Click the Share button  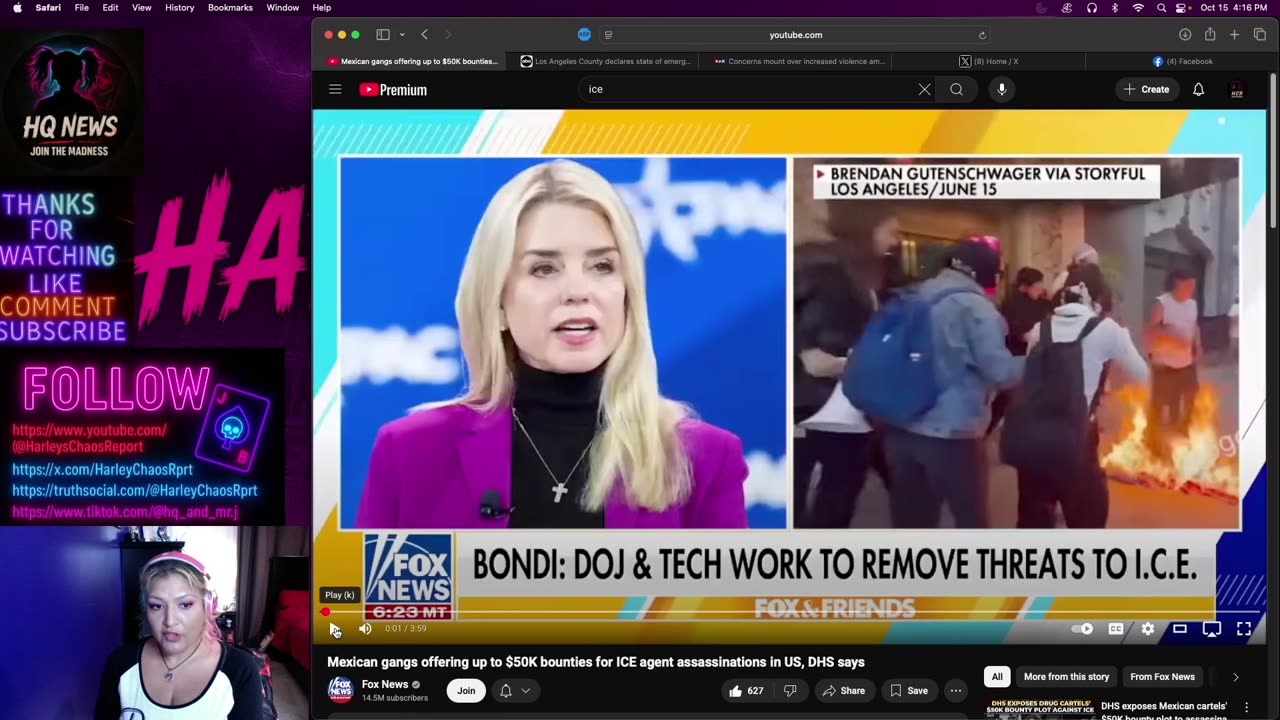coord(844,690)
